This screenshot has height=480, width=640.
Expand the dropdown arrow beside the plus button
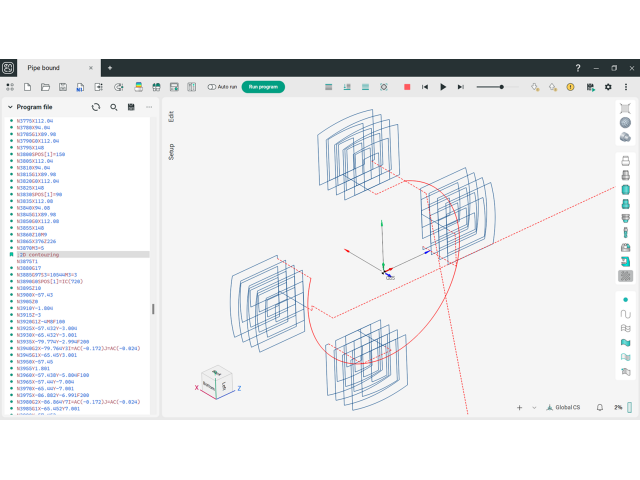pos(534,407)
